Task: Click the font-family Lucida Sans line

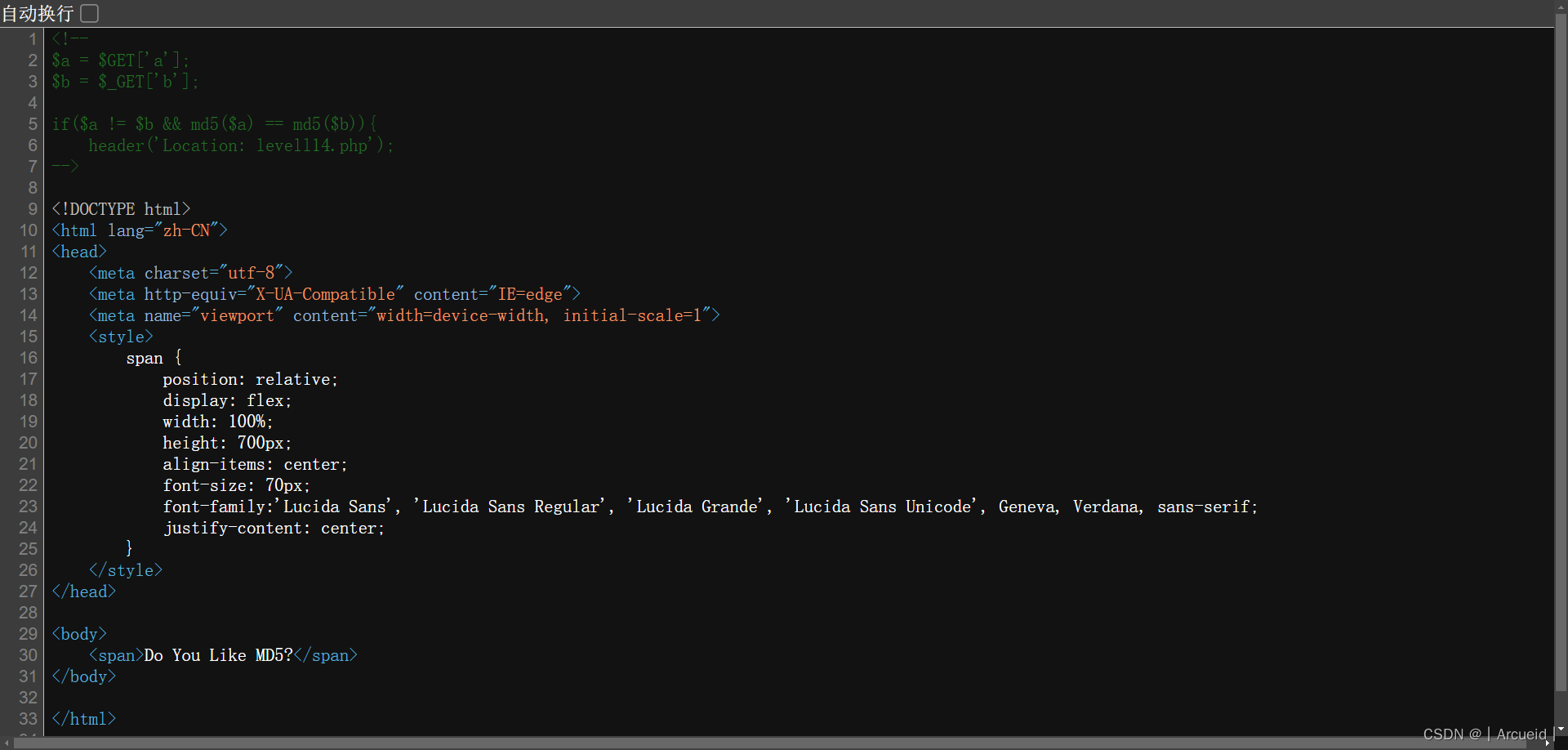Action: pyautogui.click(x=710, y=507)
